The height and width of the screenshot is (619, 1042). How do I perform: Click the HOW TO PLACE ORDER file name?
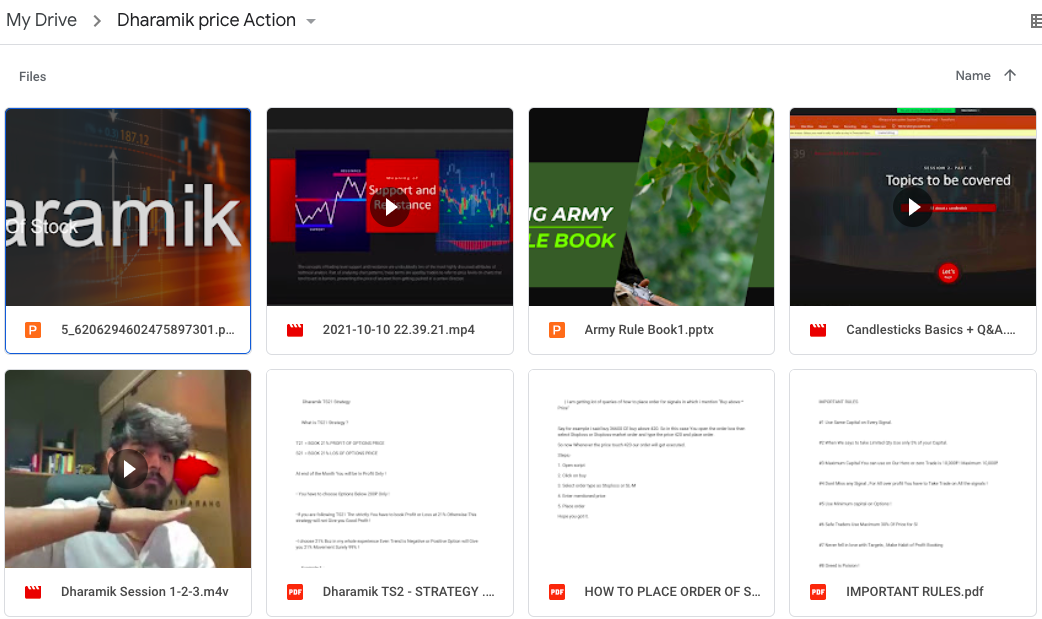pos(671,592)
